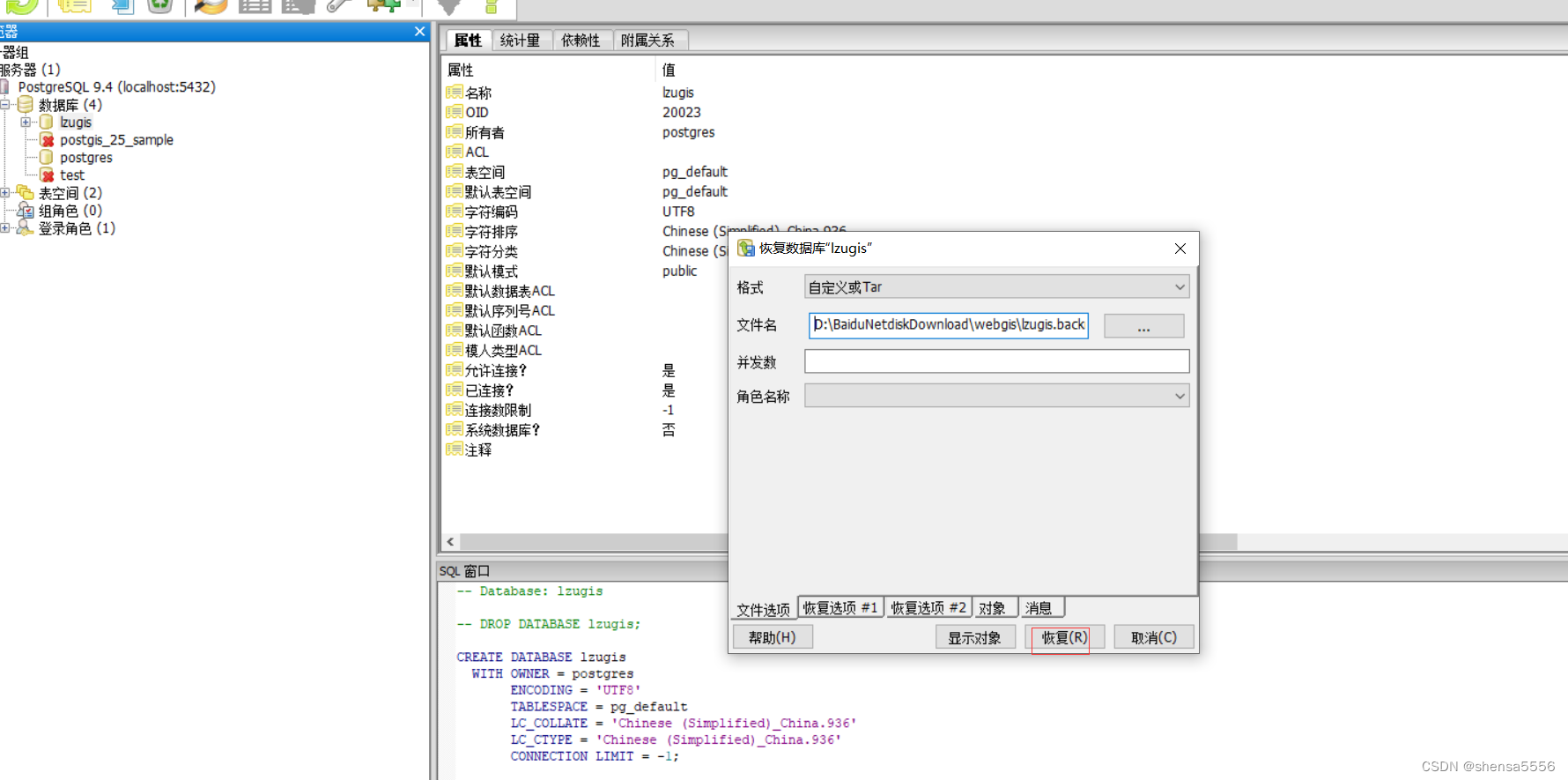1568x780 pixels.
Task: Open the Maintenance wrench tool
Action: 338,5
